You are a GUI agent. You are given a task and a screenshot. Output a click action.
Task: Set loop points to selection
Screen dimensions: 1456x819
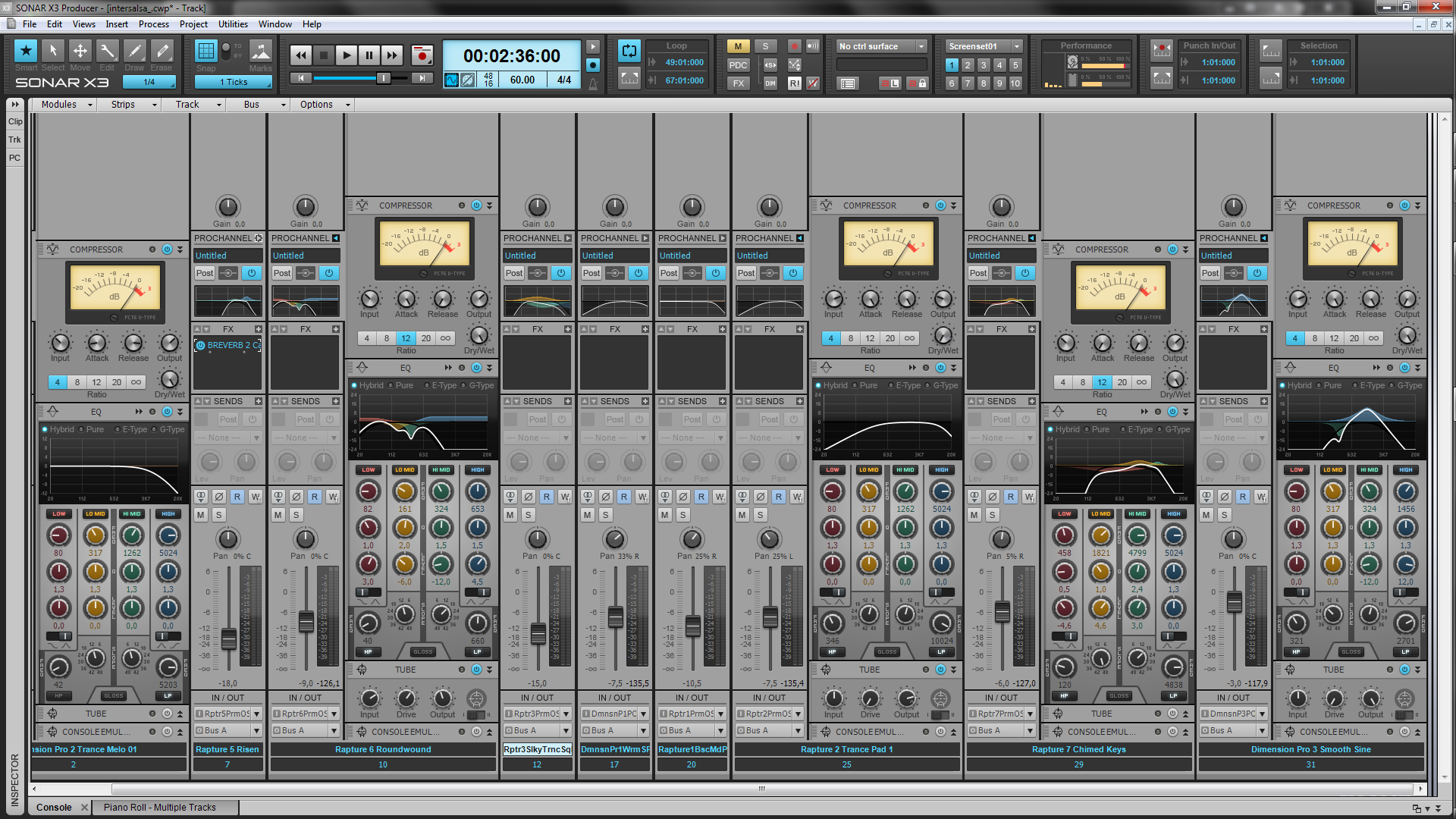tap(629, 77)
